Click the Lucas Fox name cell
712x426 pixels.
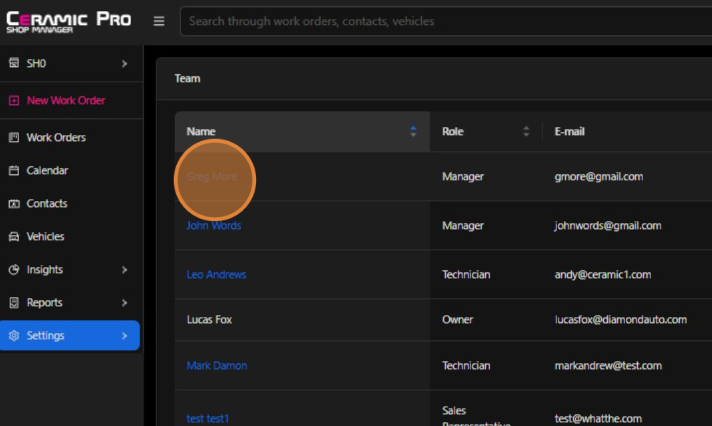(x=209, y=320)
